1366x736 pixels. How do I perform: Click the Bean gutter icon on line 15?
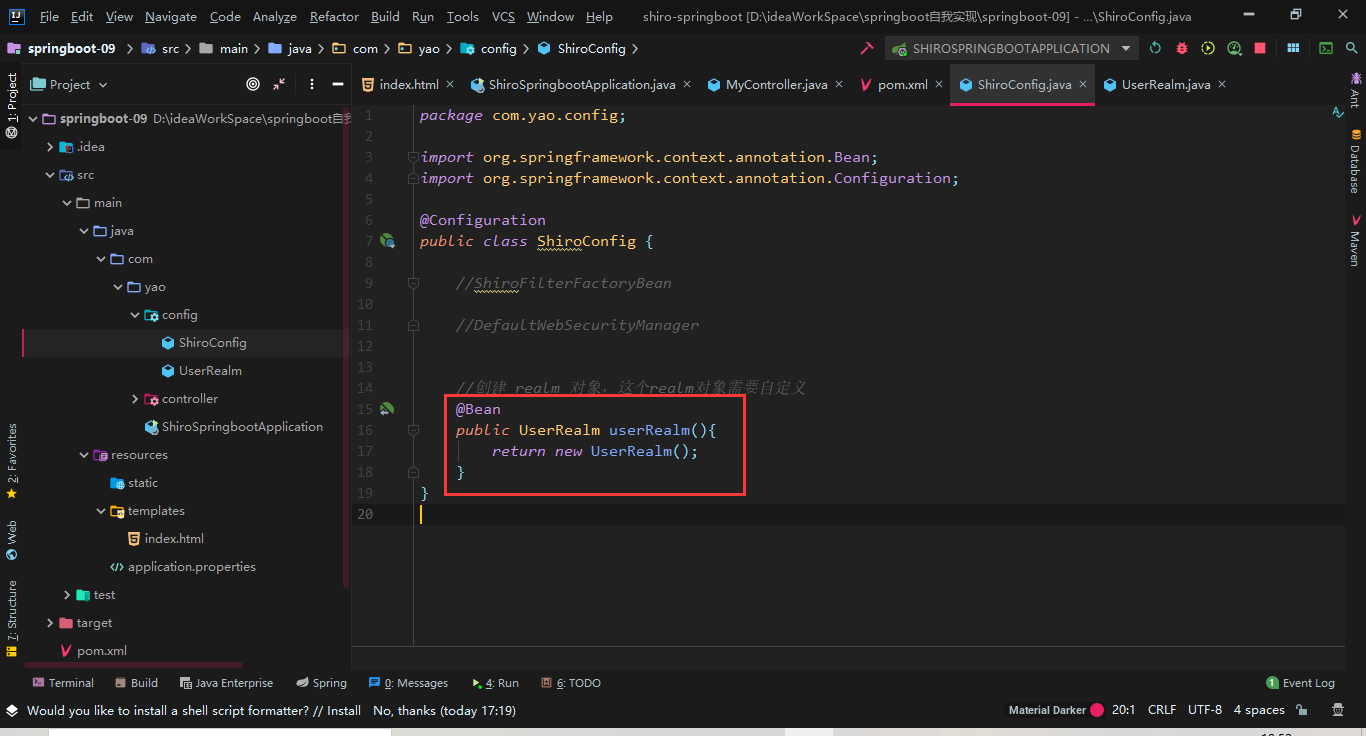[x=387, y=409]
